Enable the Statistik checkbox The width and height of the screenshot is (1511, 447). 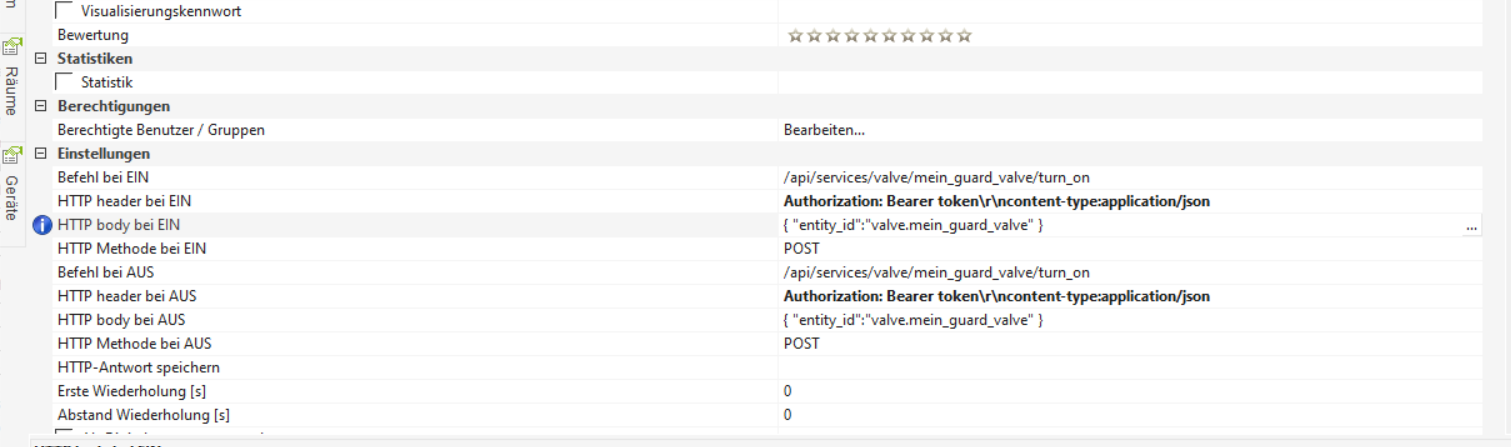64,82
